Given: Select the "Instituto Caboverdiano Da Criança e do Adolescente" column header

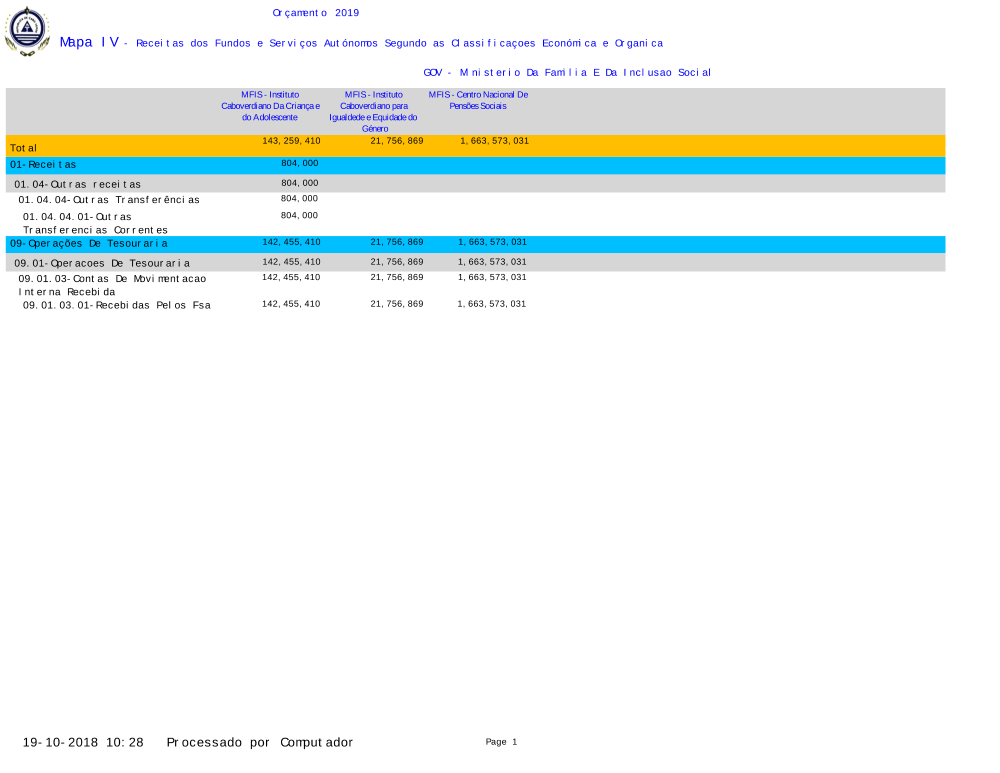Looking at the screenshot, I should (x=270, y=106).
